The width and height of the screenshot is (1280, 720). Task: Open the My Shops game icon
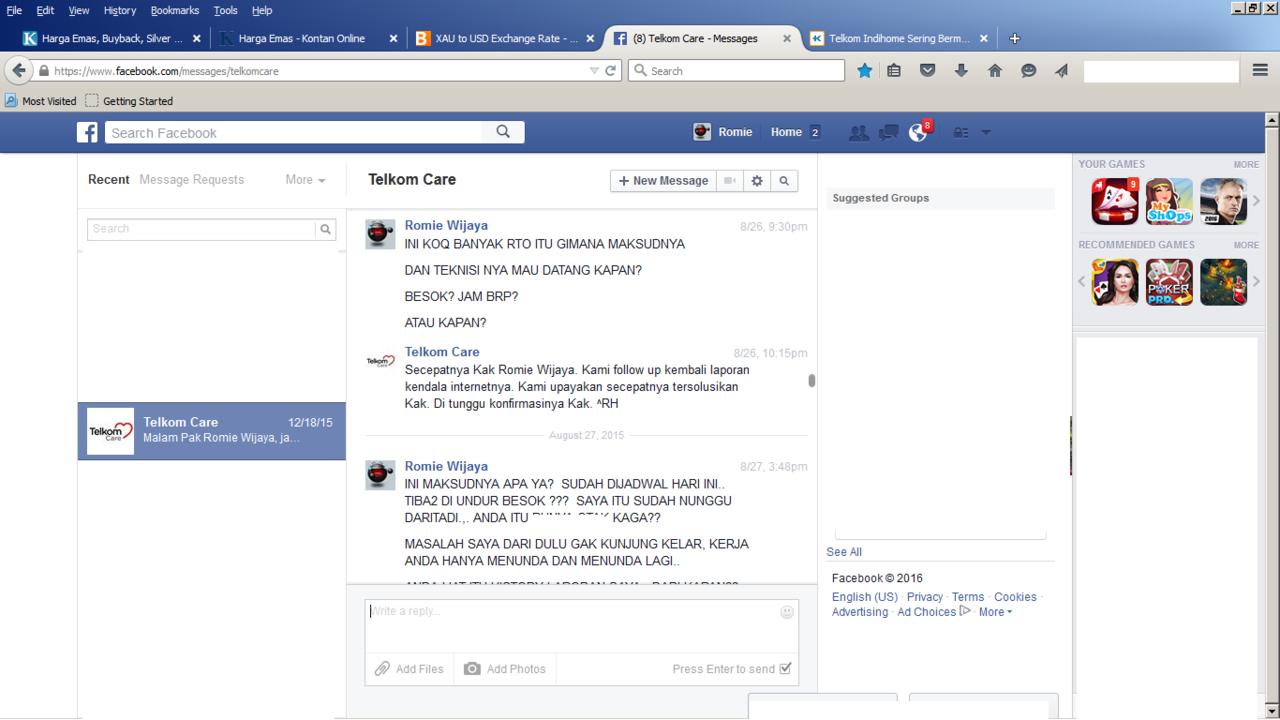point(1169,202)
